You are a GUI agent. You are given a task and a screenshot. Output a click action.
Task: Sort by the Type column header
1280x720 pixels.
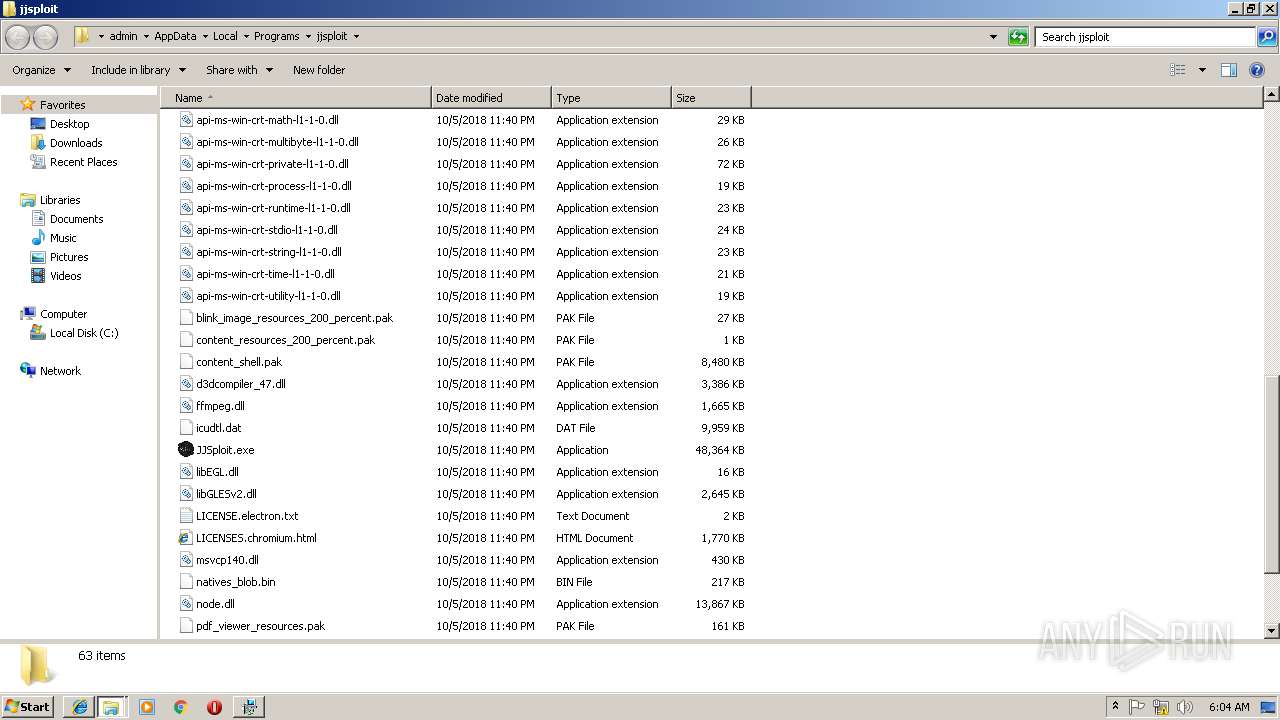click(611, 98)
